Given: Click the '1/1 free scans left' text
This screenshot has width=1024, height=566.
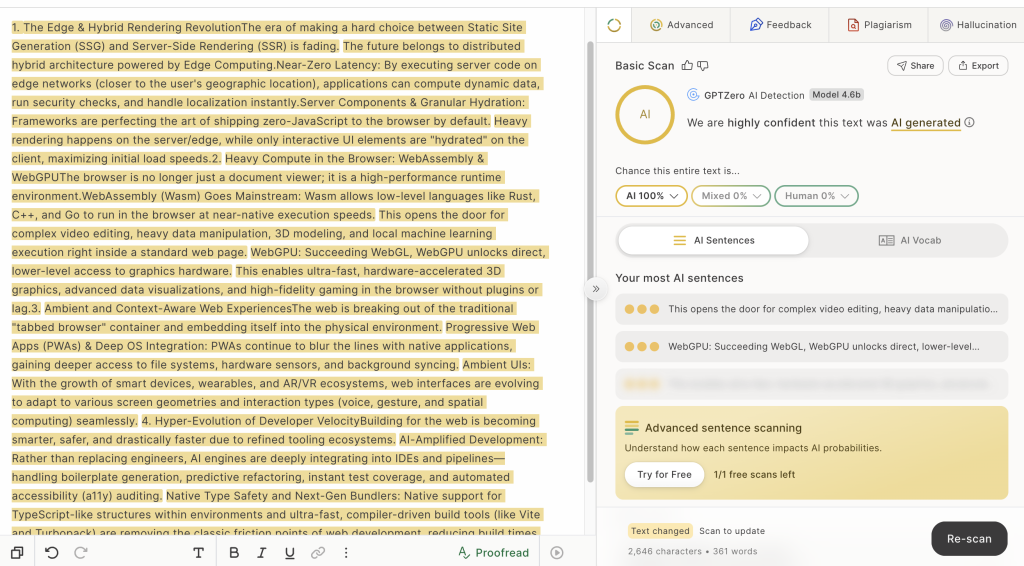Looking at the screenshot, I should 754,475.
